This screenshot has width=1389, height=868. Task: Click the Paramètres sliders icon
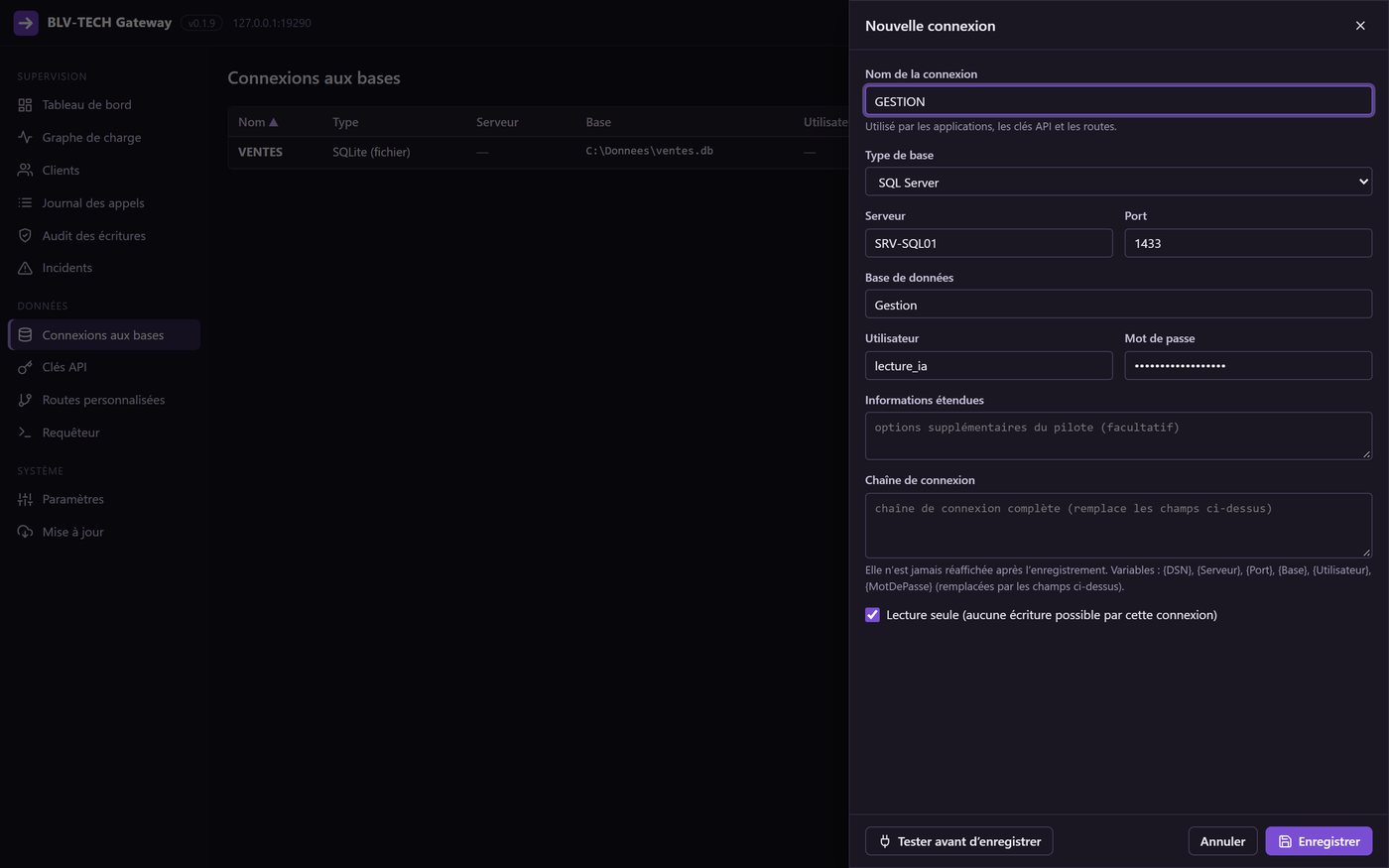tap(25, 499)
